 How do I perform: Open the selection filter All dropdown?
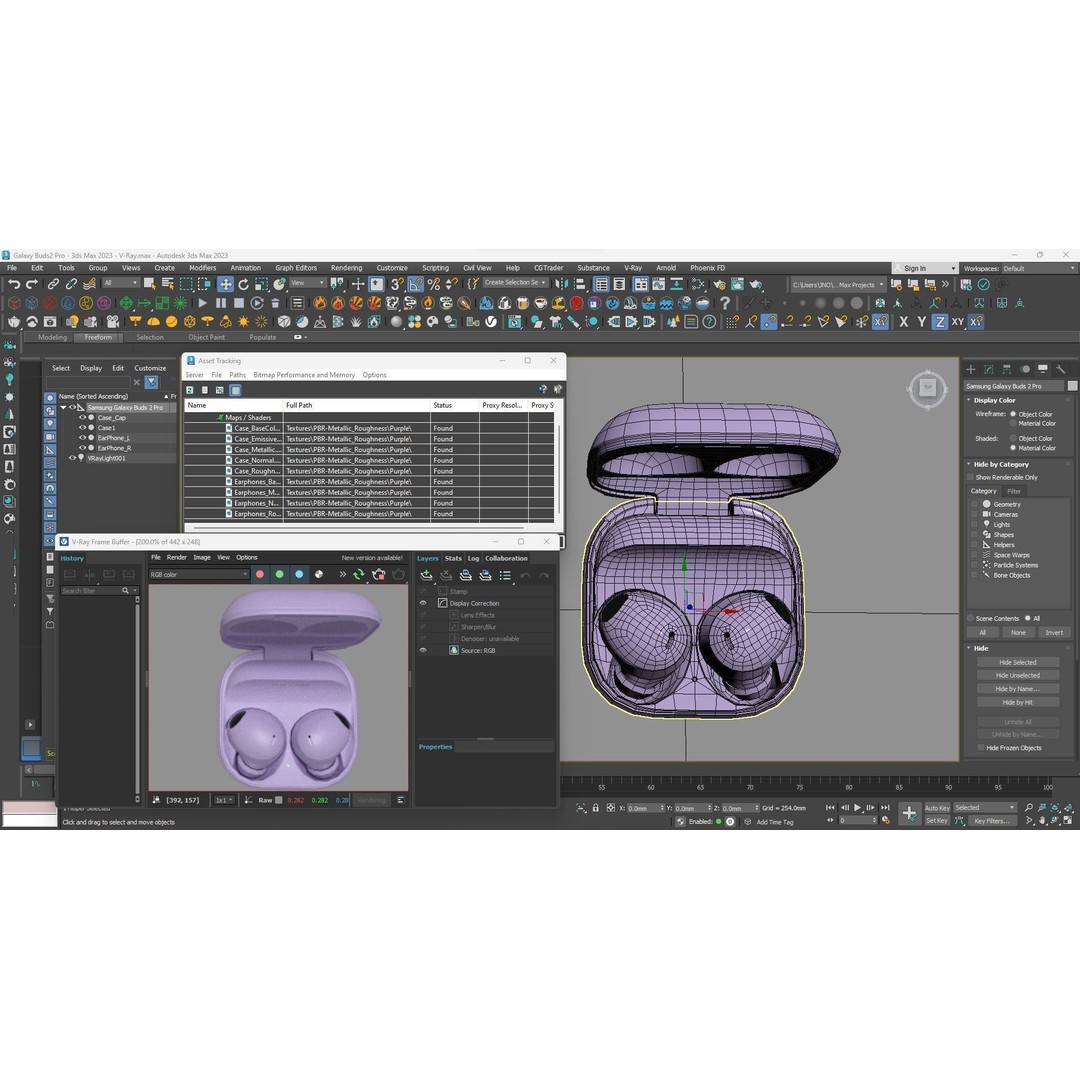click(x=121, y=283)
